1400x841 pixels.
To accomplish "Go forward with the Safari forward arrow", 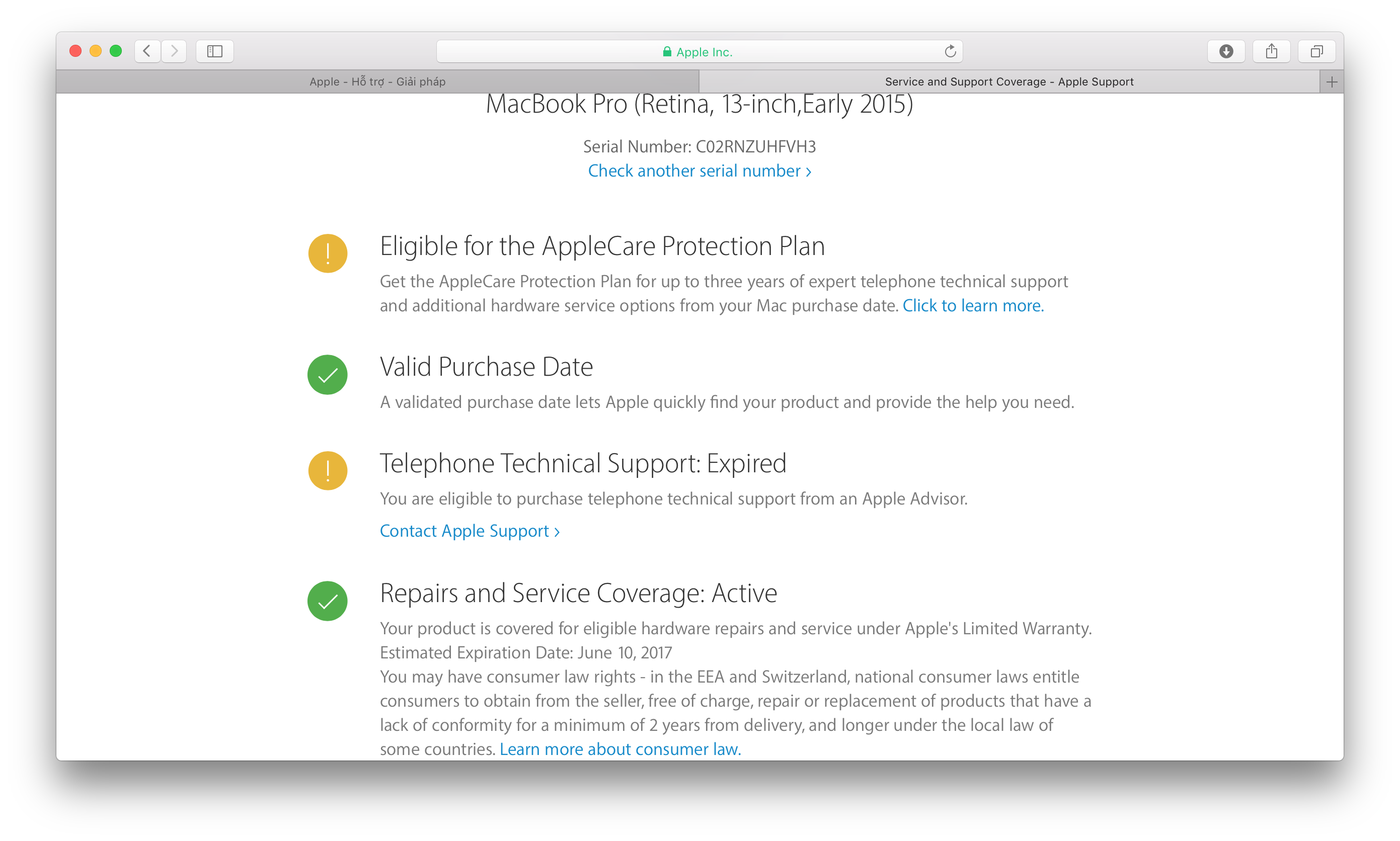I will coord(174,51).
